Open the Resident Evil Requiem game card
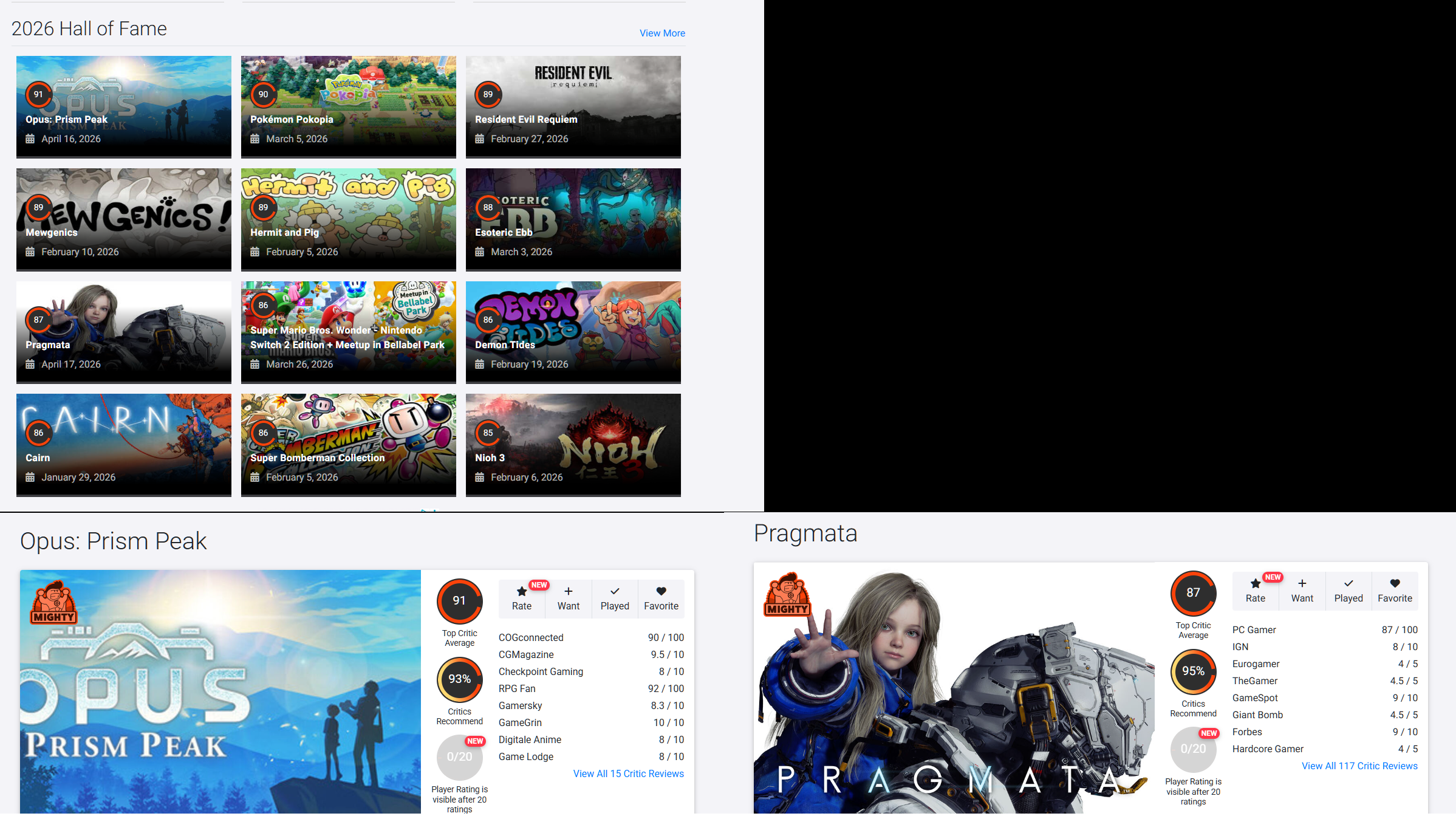Image resolution: width=1456 pixels, height=816 pixels. click(573, 106)
